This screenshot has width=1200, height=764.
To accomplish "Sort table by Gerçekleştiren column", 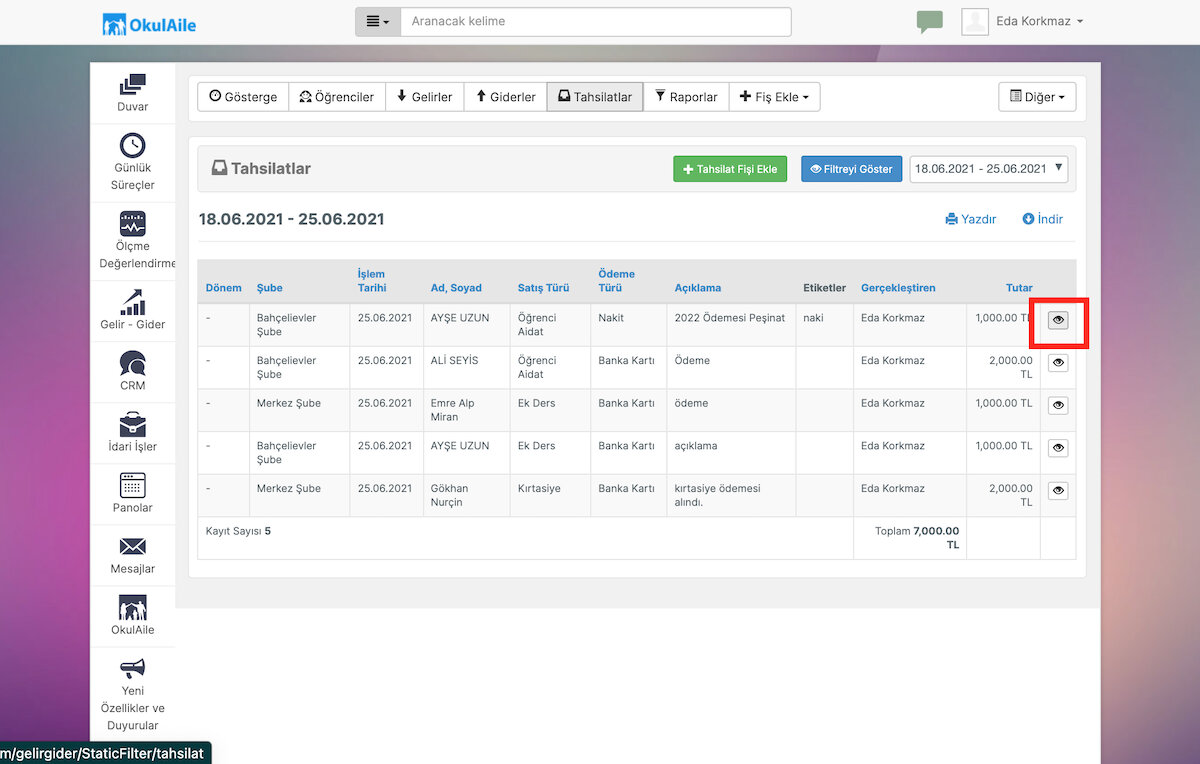I will 898,288.
